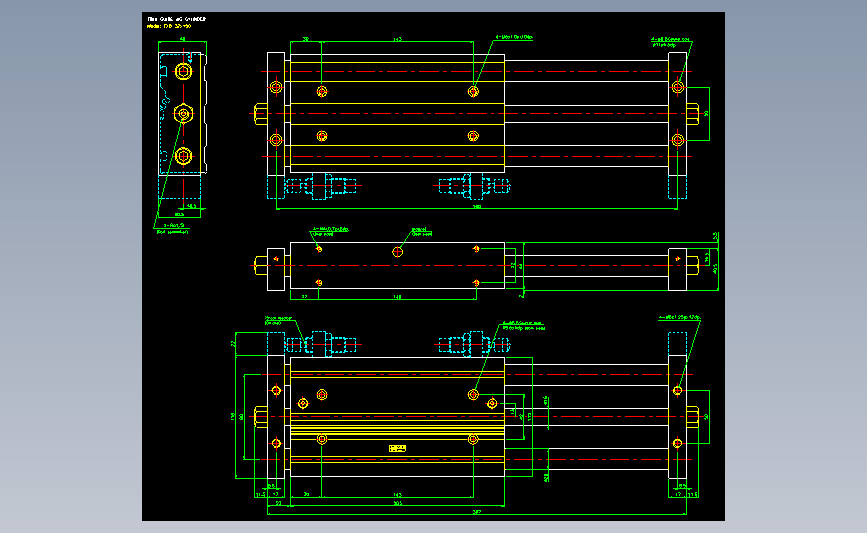Pick the yellow nameplate label on the bottom view body
The height and width of the screenshot is (533, 867).
pyautogui.click(x=397, y=448)
